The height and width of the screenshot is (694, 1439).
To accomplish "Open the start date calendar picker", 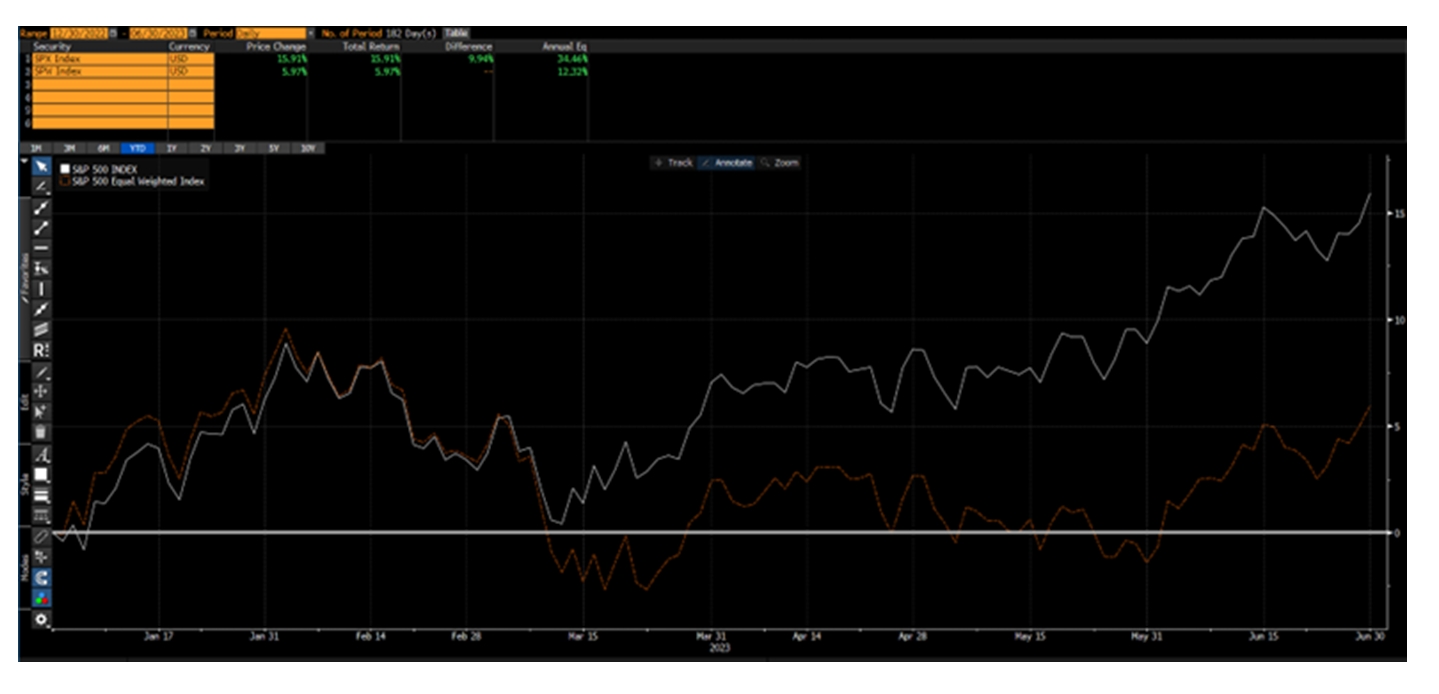I will tap(112, 33).
